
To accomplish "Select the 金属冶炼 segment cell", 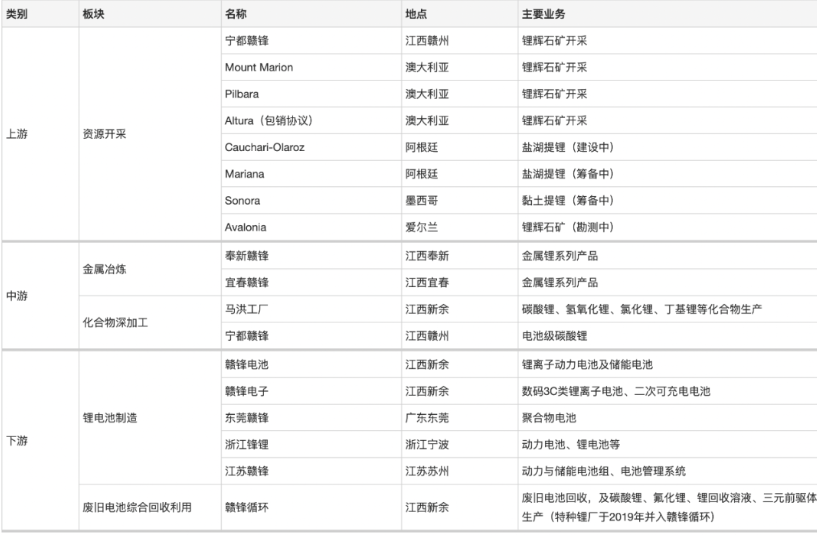I will coord(106,270).
